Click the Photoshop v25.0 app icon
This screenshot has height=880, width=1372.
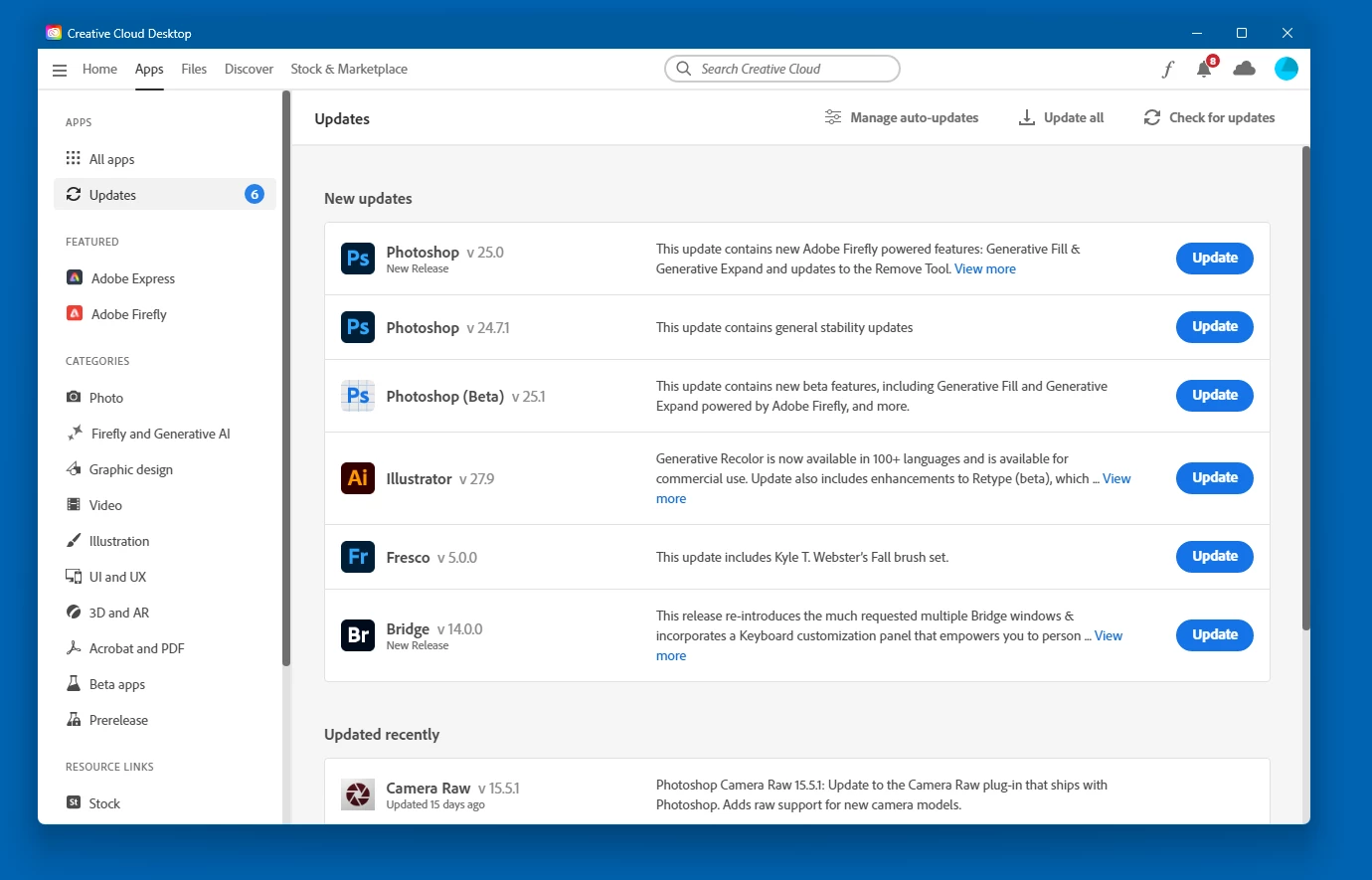[358, 259]
